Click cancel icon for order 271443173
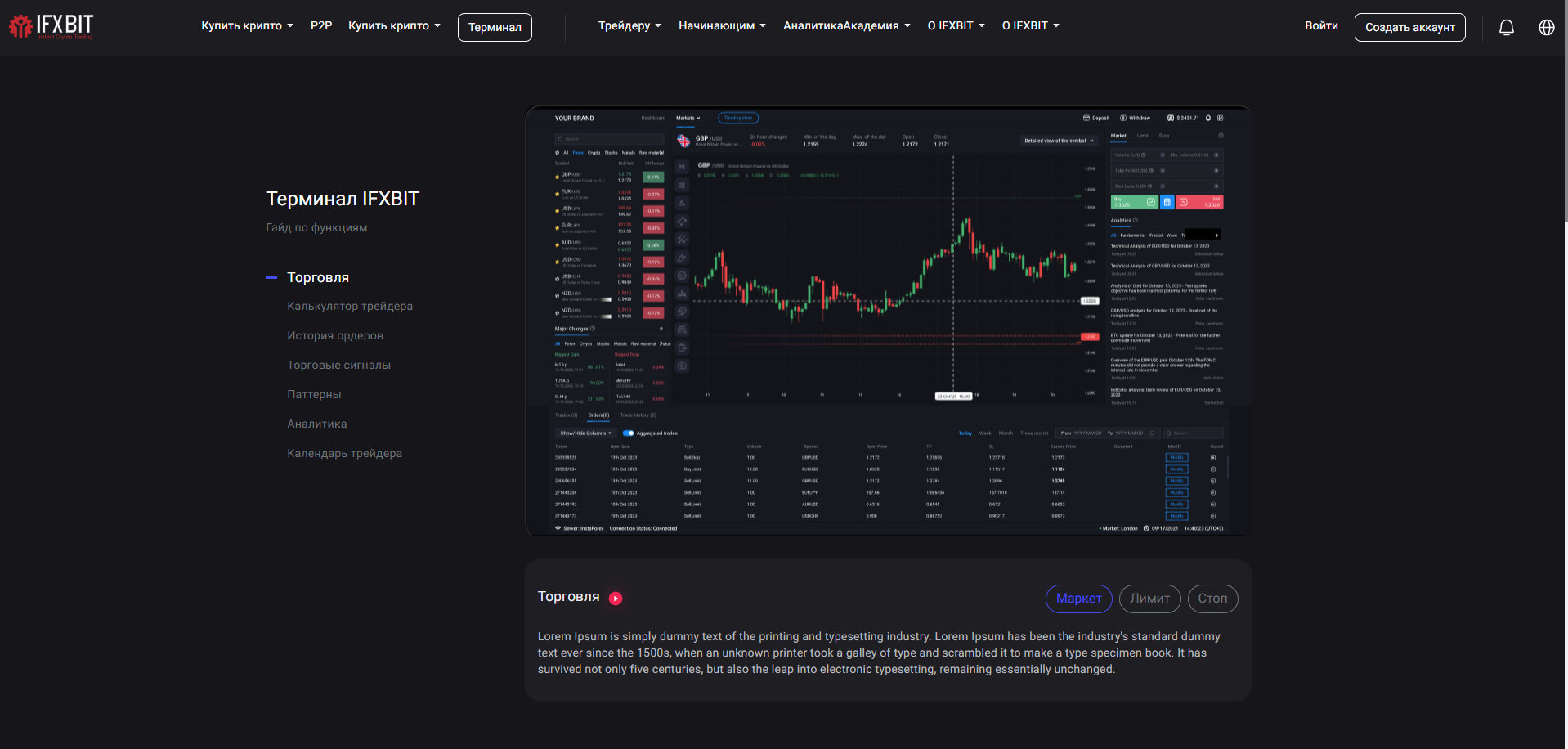 1213,516
